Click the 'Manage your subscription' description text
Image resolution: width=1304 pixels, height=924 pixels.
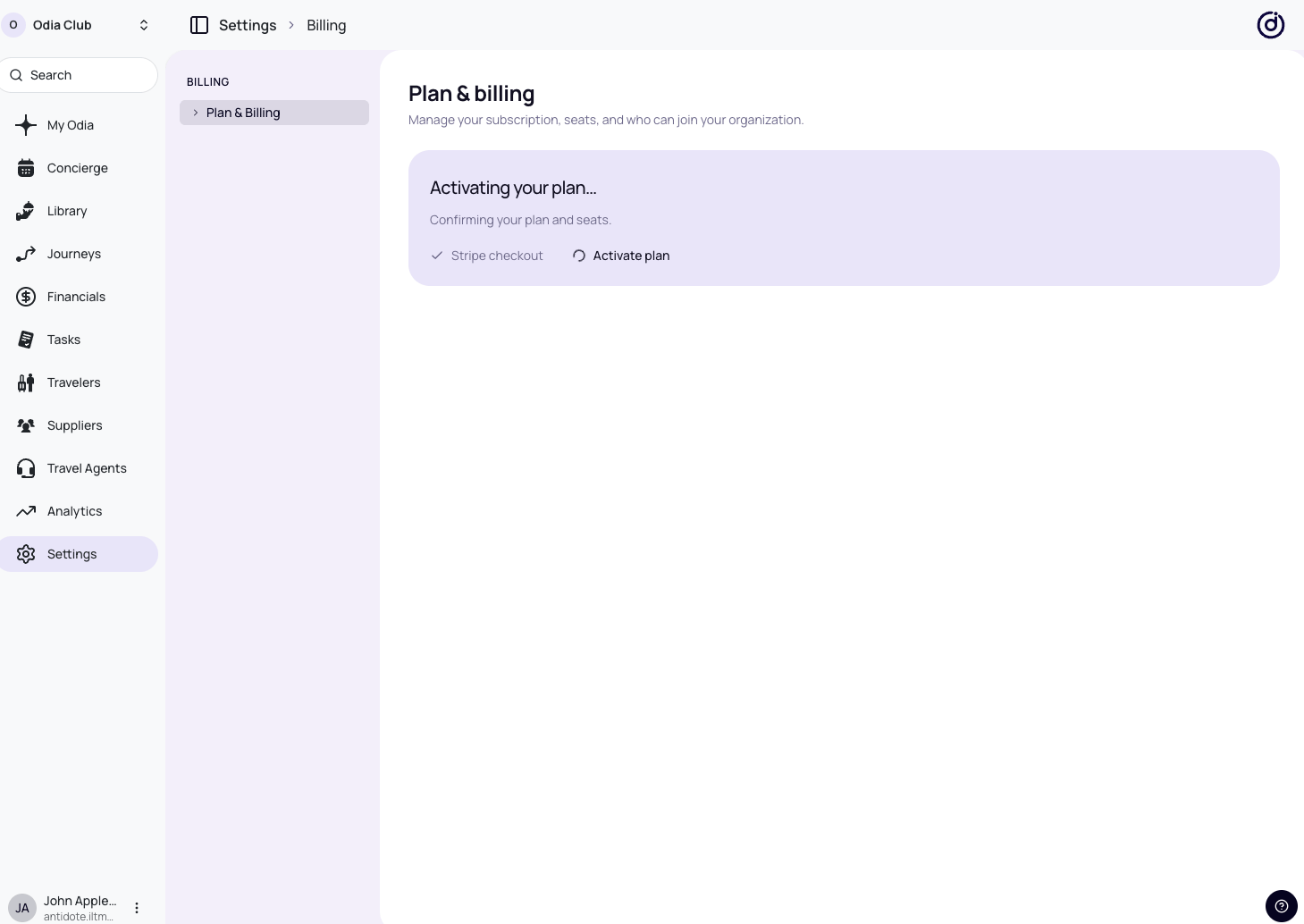[606, 120]
